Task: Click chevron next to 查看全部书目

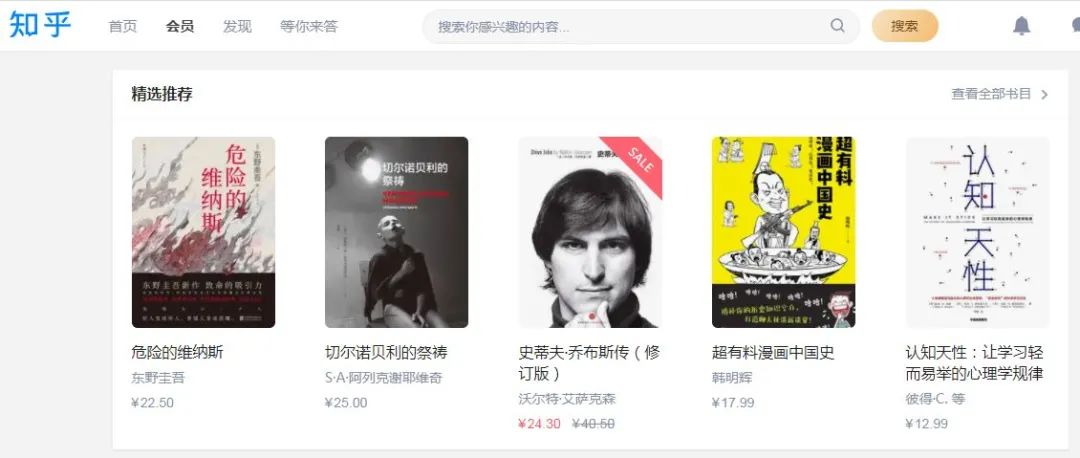Action: coord(1044,94)
